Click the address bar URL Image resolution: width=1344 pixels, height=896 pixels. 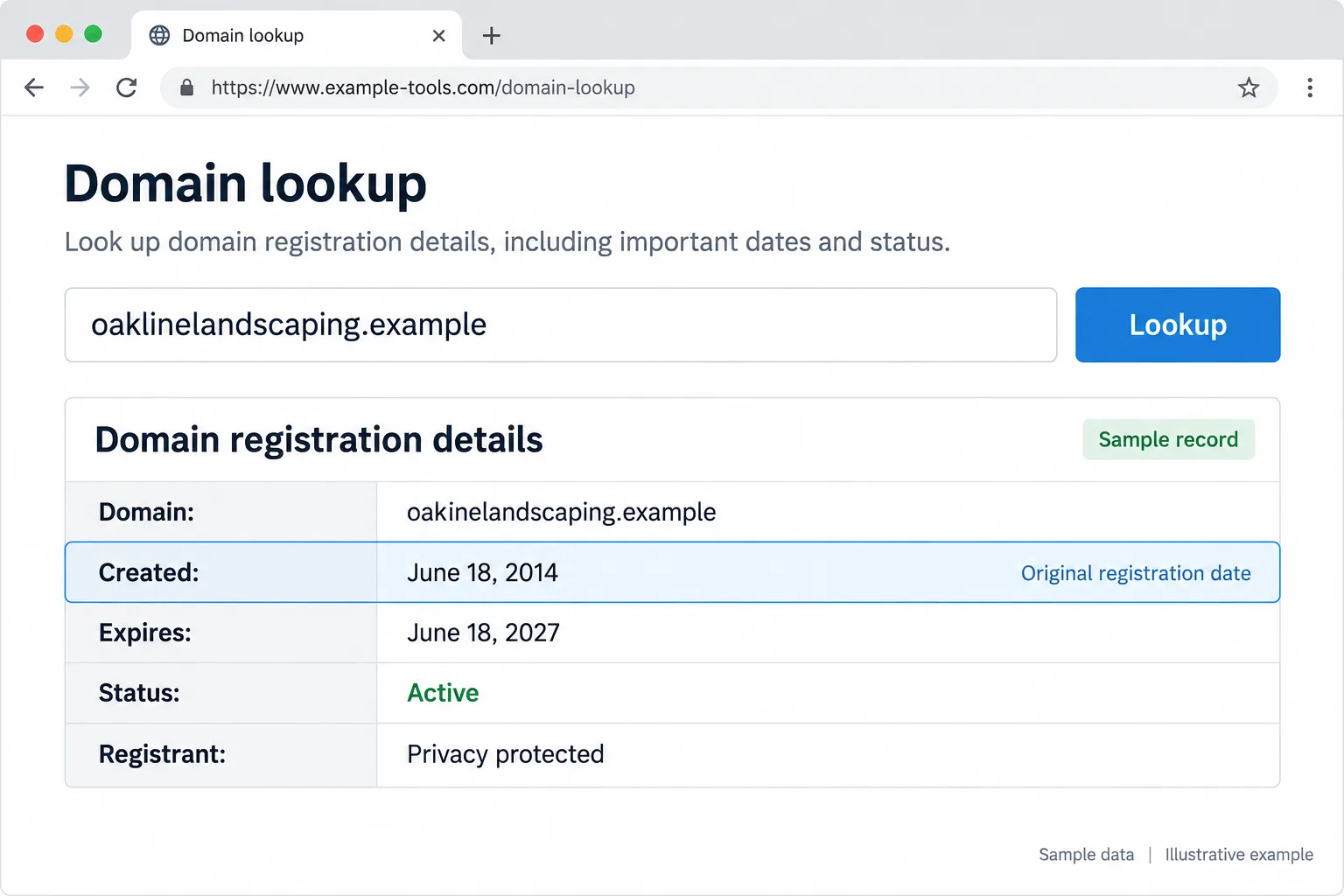click(423, 87)
